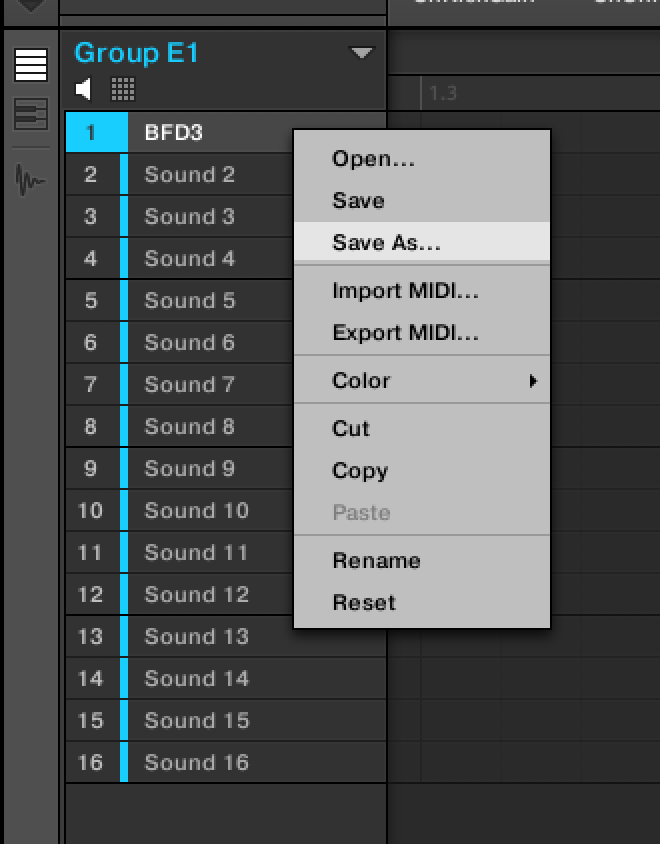Open the Mixer view icon
The width and height of the screenshot is (660, 844).
[31, 114]
